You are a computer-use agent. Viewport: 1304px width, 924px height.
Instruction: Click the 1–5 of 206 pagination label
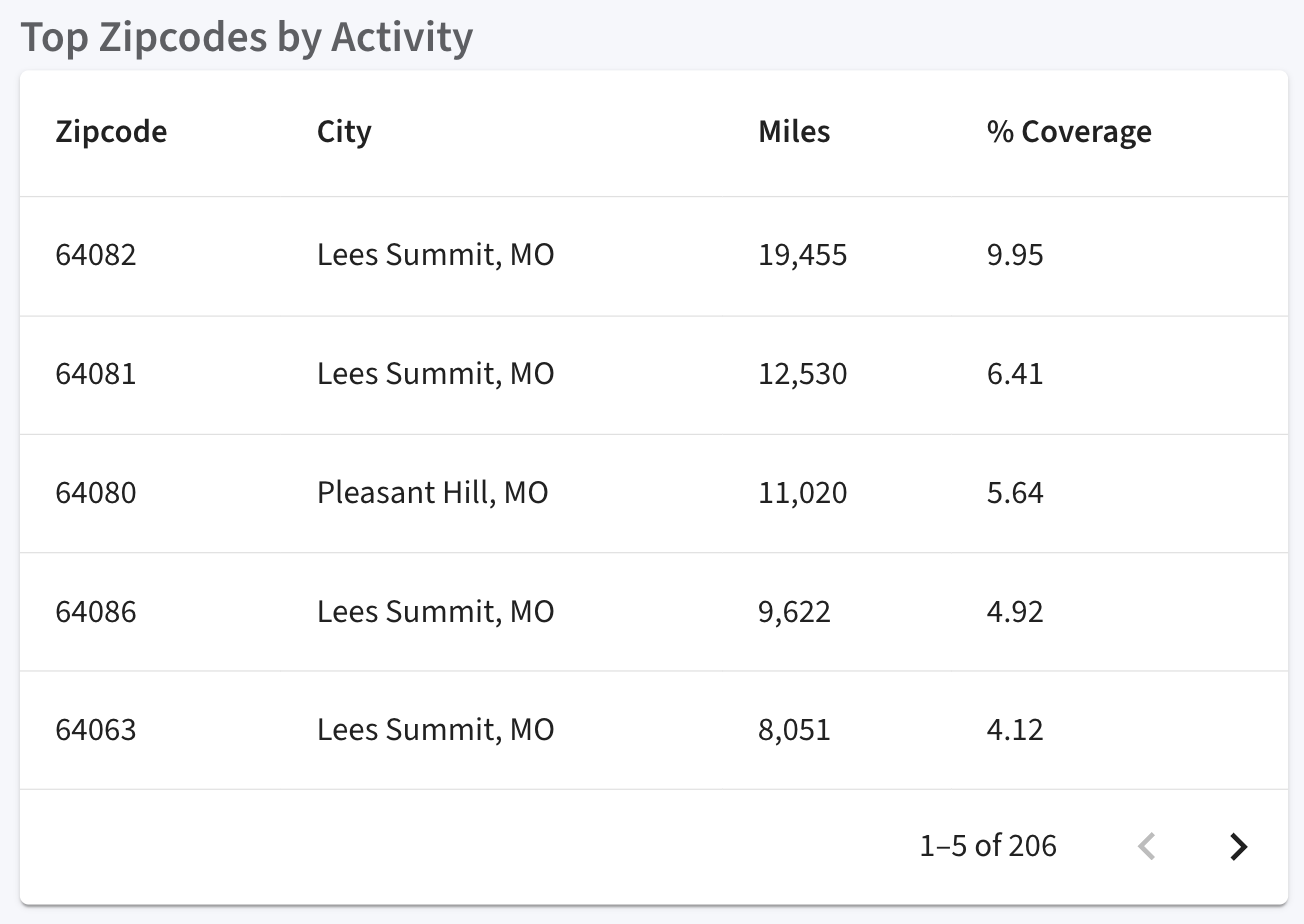click(x=988, y=846)
